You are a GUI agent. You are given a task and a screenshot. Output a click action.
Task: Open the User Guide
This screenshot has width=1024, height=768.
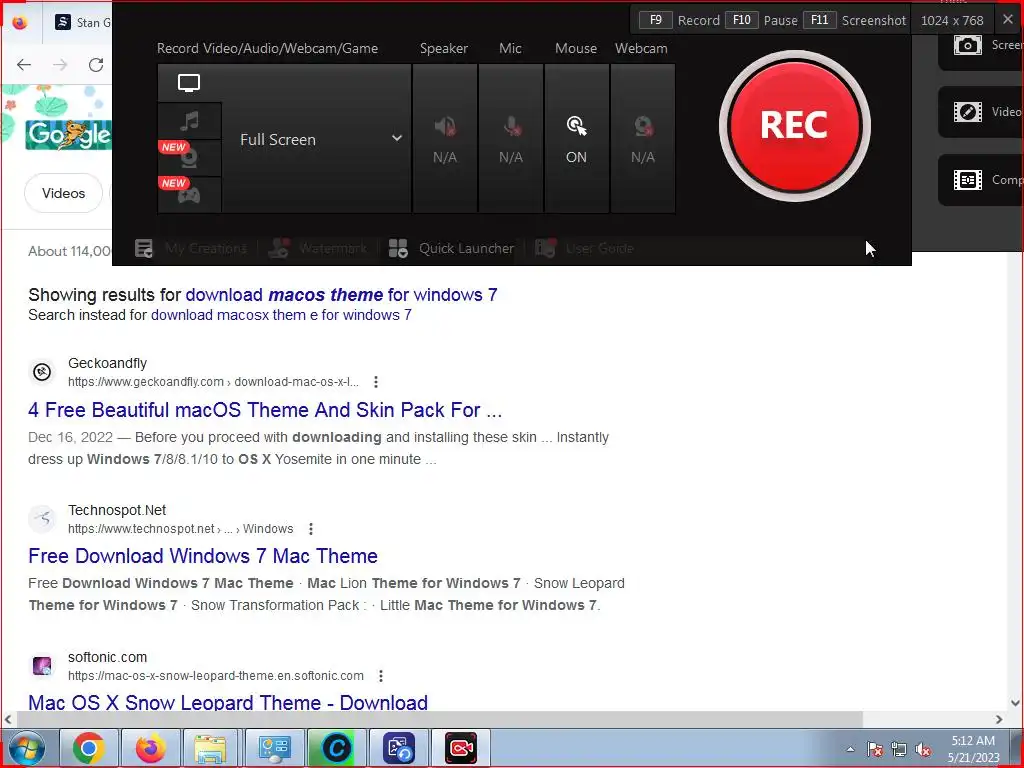(584, 248)
